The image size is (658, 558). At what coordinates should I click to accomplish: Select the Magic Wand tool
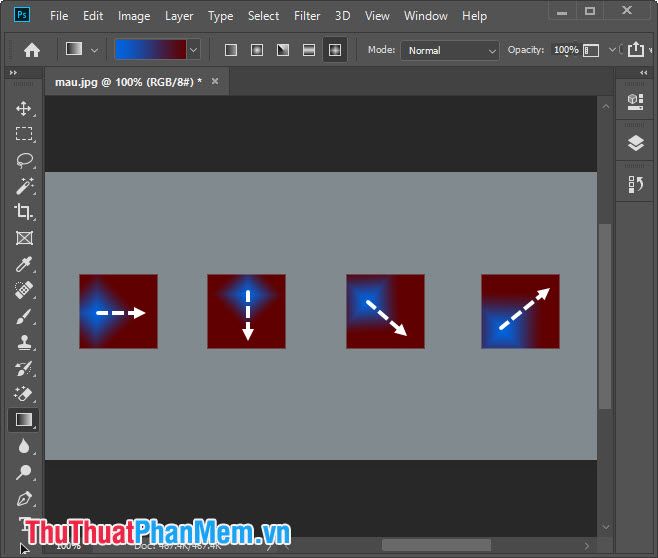pos(24,186)
